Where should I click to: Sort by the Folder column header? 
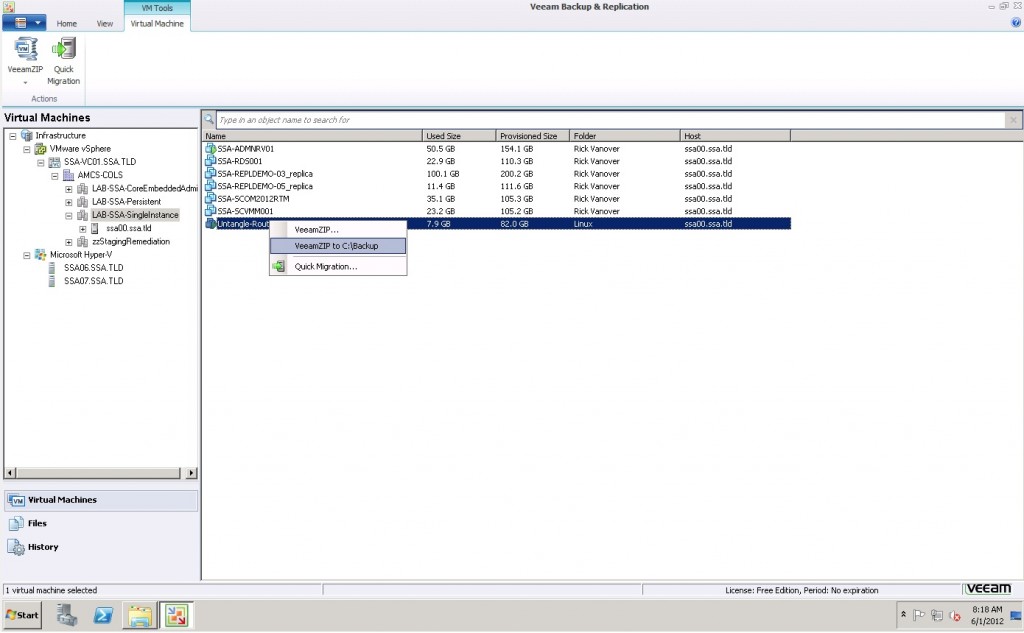625,136
